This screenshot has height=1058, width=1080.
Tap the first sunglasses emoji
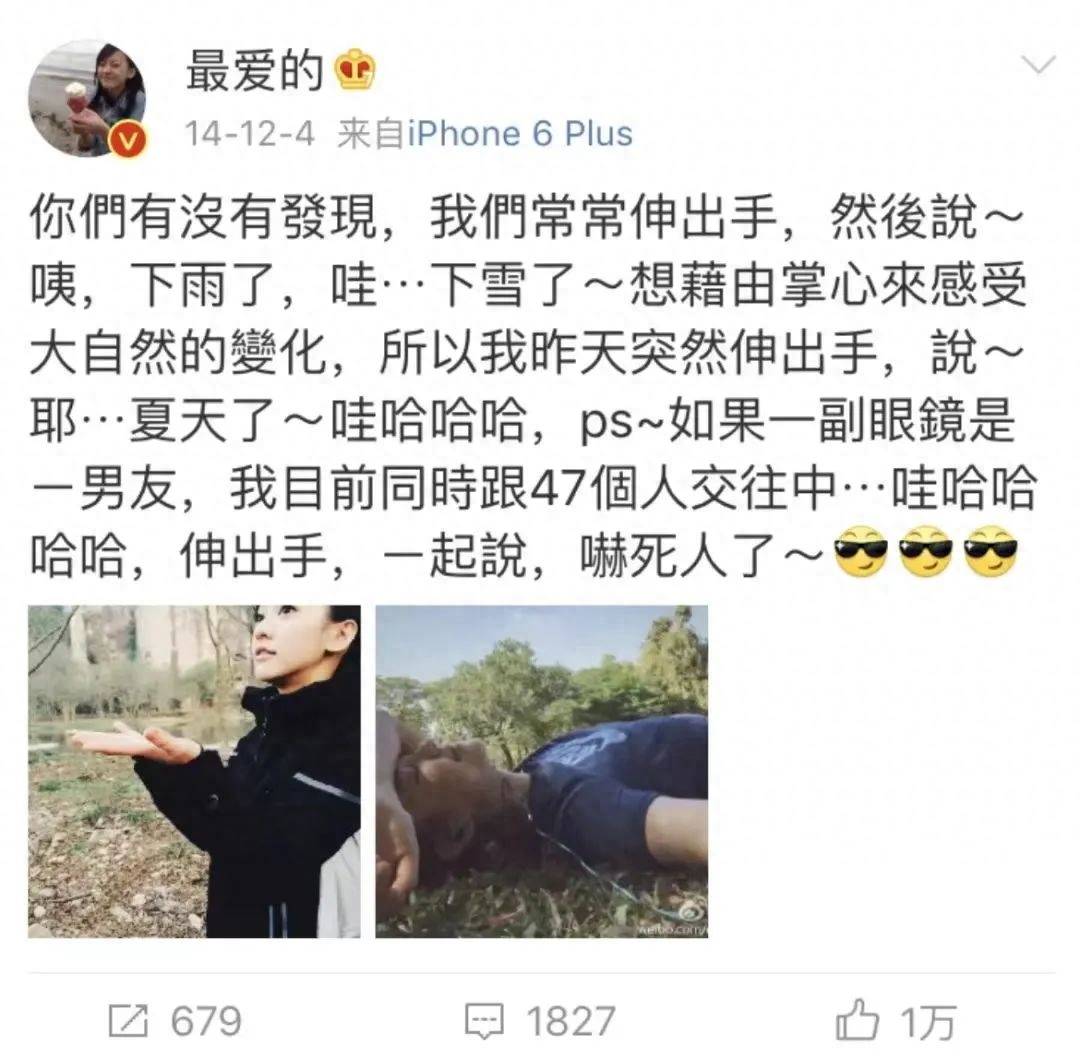[x=861, y=551]
